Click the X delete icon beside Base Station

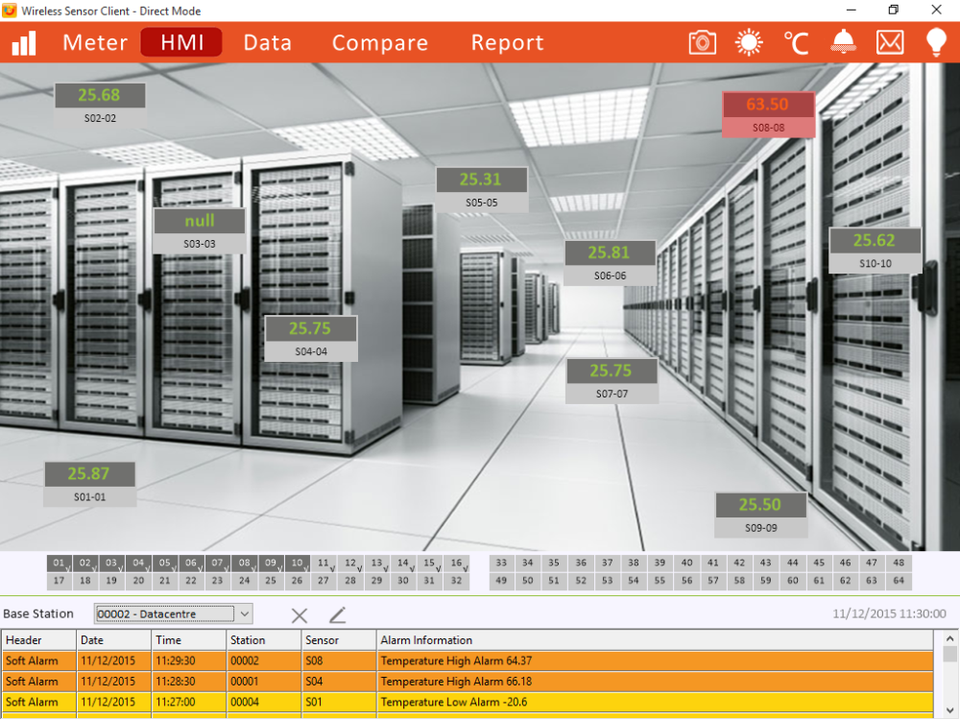pyautogui.click(x=299, y=615)
